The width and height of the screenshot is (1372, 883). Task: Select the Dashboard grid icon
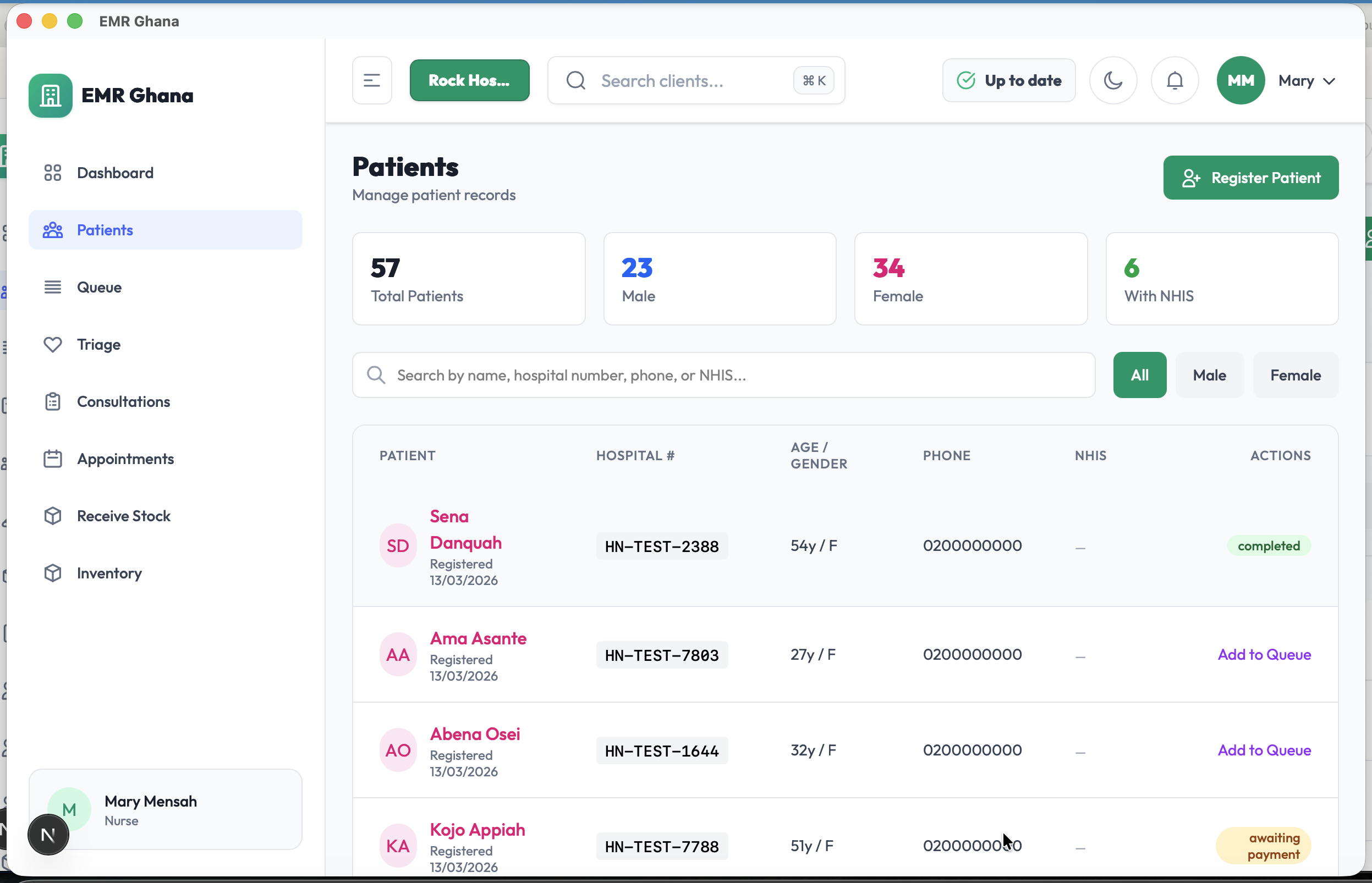click(53, 172)
